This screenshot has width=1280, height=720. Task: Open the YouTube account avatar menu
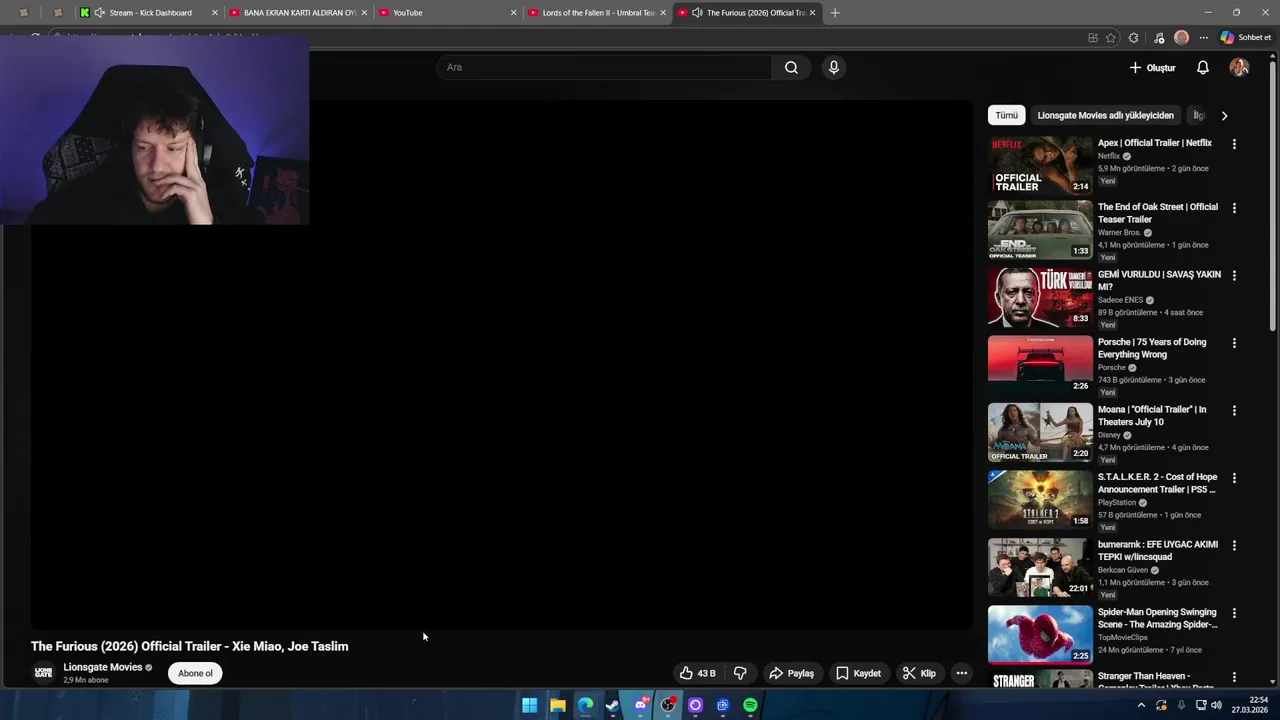[1239, 67]
